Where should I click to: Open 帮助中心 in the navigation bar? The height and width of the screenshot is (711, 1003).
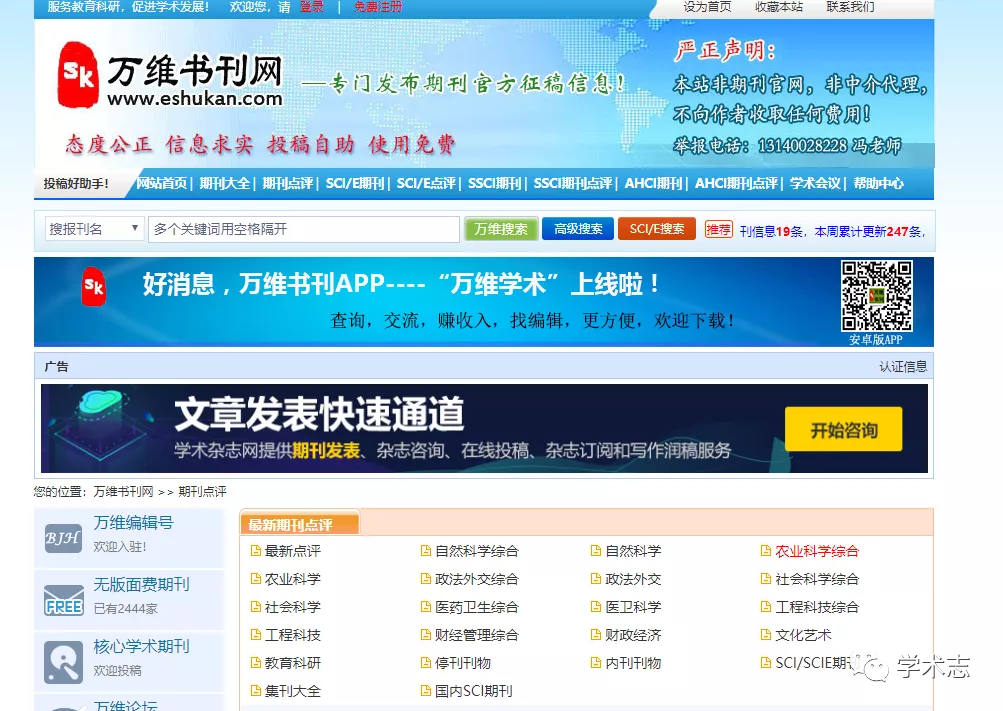pos(878,184)
